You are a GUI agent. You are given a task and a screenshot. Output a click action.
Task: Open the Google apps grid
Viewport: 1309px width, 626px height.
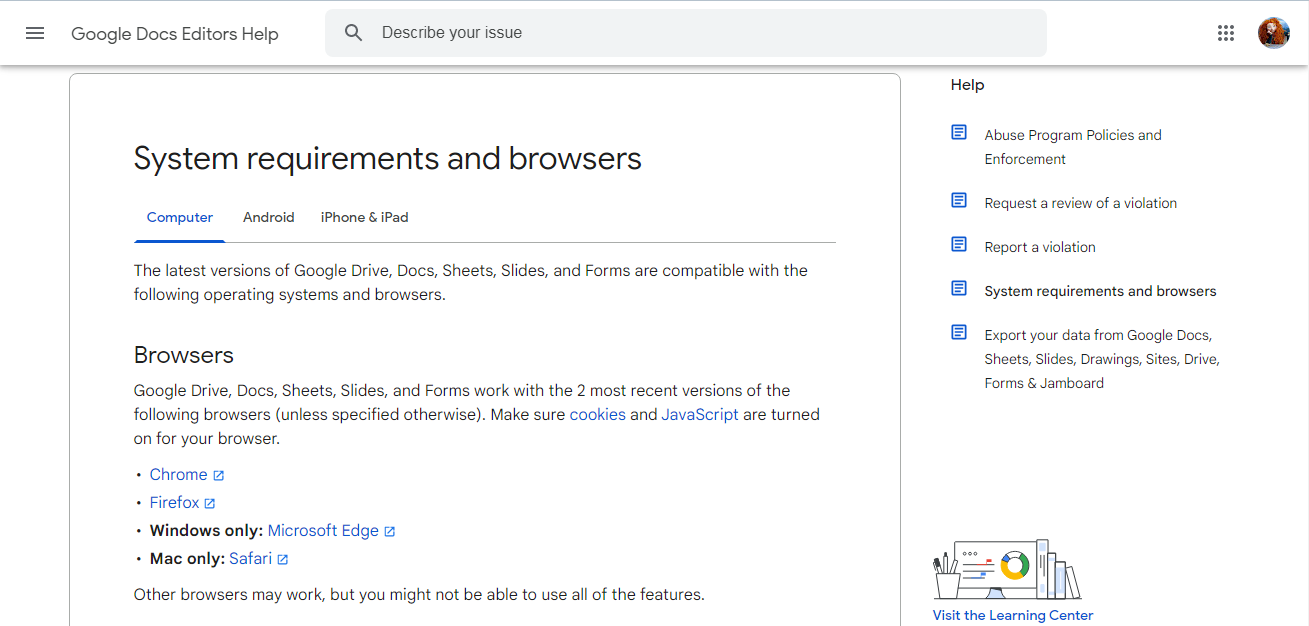coord(1226,33)
